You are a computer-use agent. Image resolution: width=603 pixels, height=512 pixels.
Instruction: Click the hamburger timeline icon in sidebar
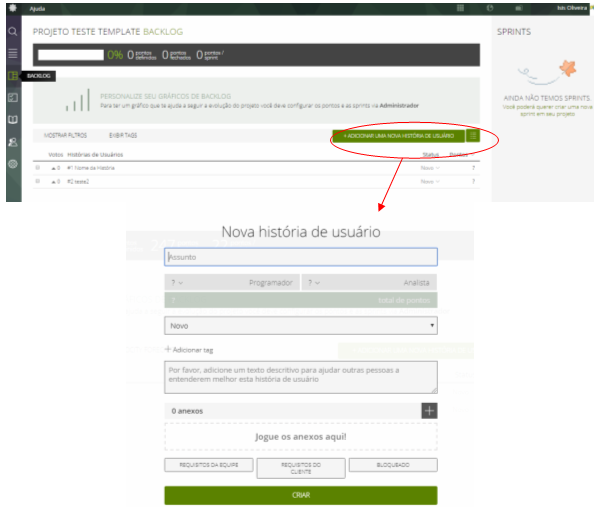[13, 53]
